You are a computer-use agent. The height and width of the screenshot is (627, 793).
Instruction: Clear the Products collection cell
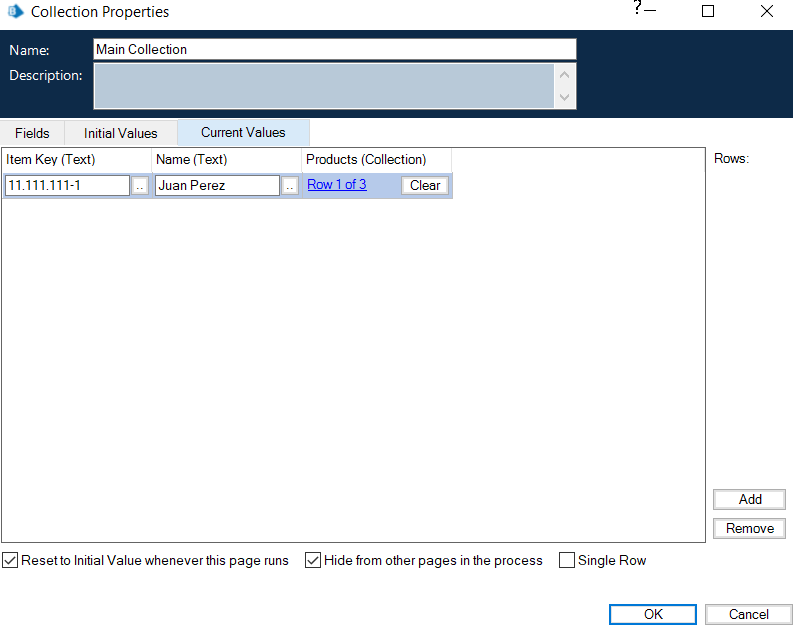(x=425, y=186)
